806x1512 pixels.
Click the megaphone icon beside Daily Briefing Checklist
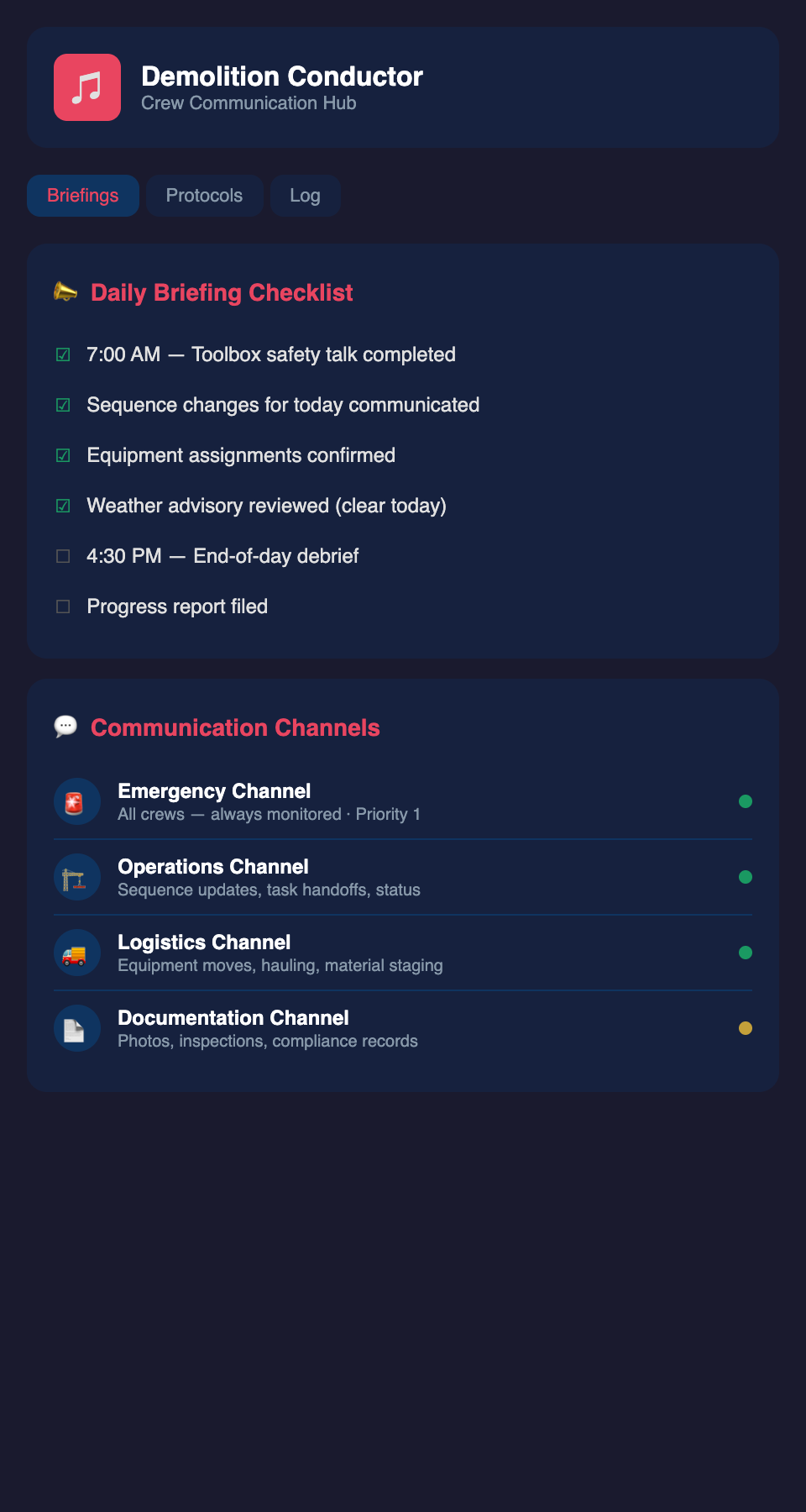tap(65, 292)
